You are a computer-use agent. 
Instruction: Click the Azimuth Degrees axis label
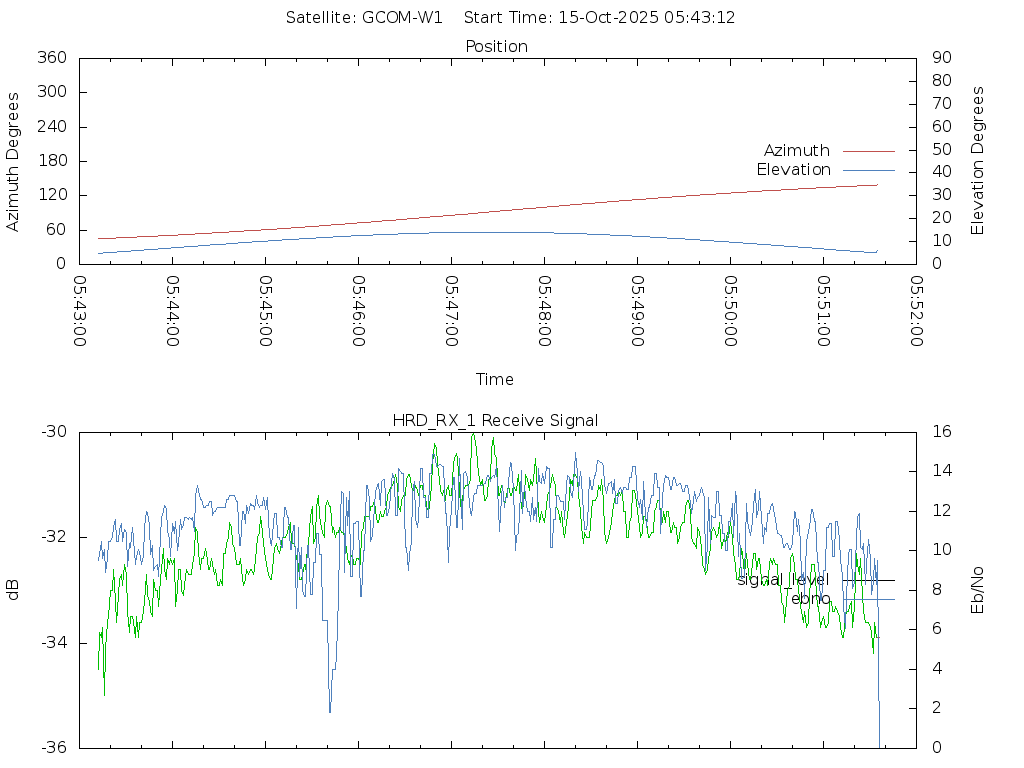(x=14, y=161)
